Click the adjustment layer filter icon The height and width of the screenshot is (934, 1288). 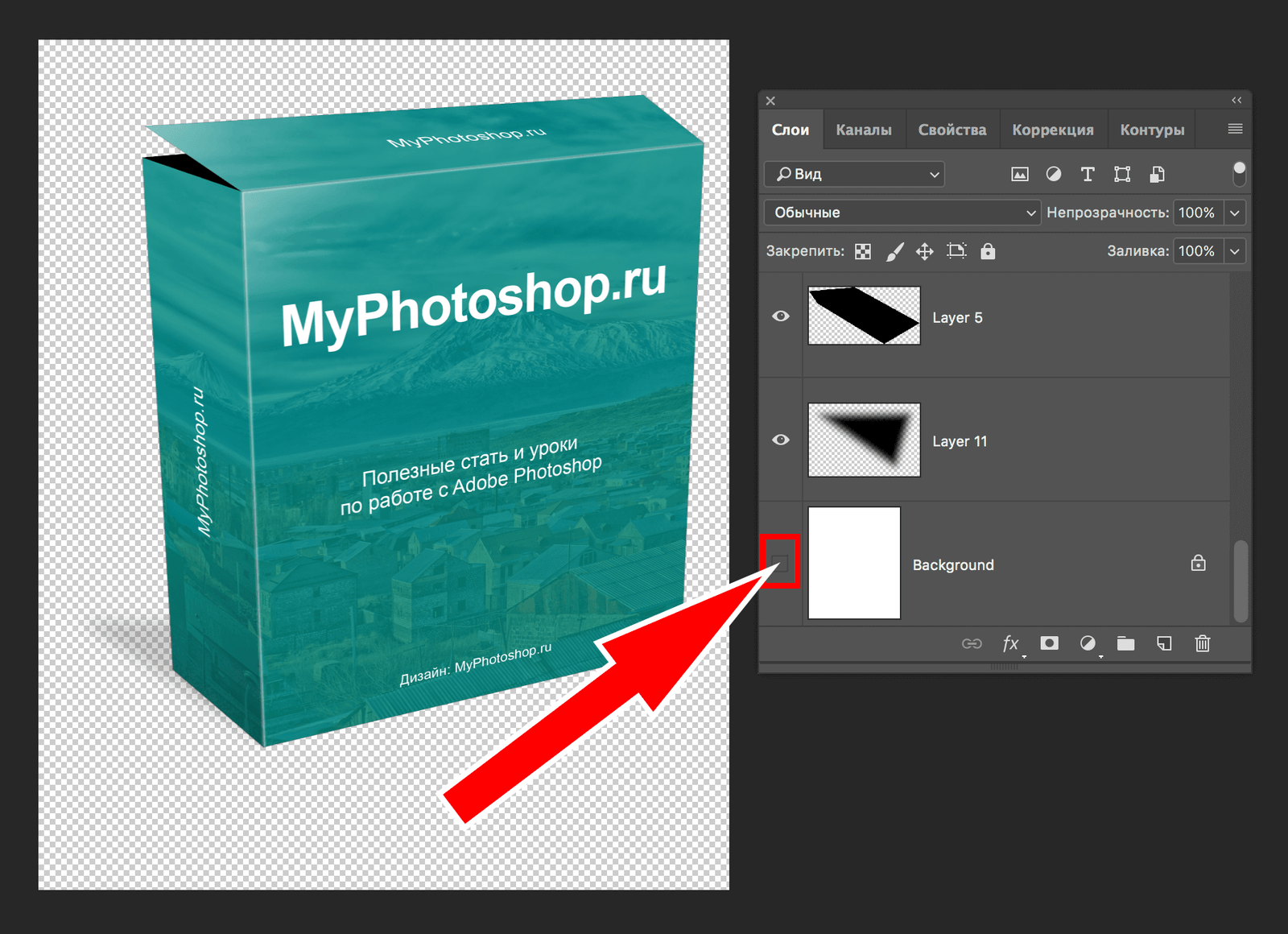[1053, 174]
